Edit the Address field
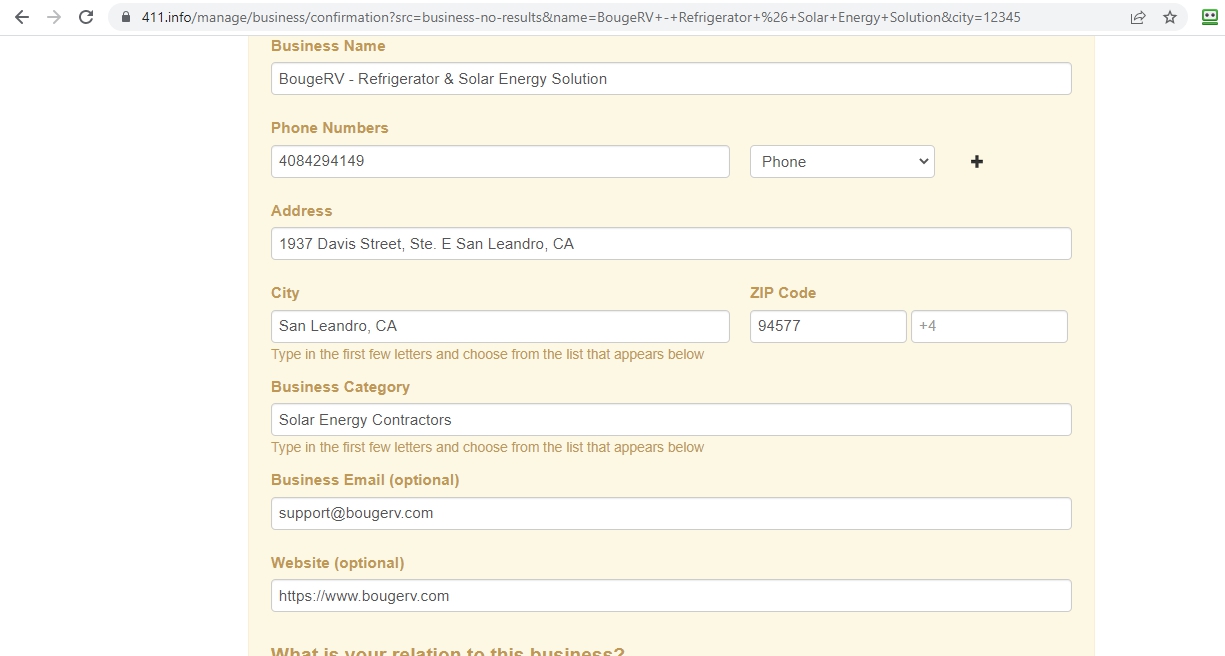Viewport: 1225px width, 656px height. click(x=671, y=244)
